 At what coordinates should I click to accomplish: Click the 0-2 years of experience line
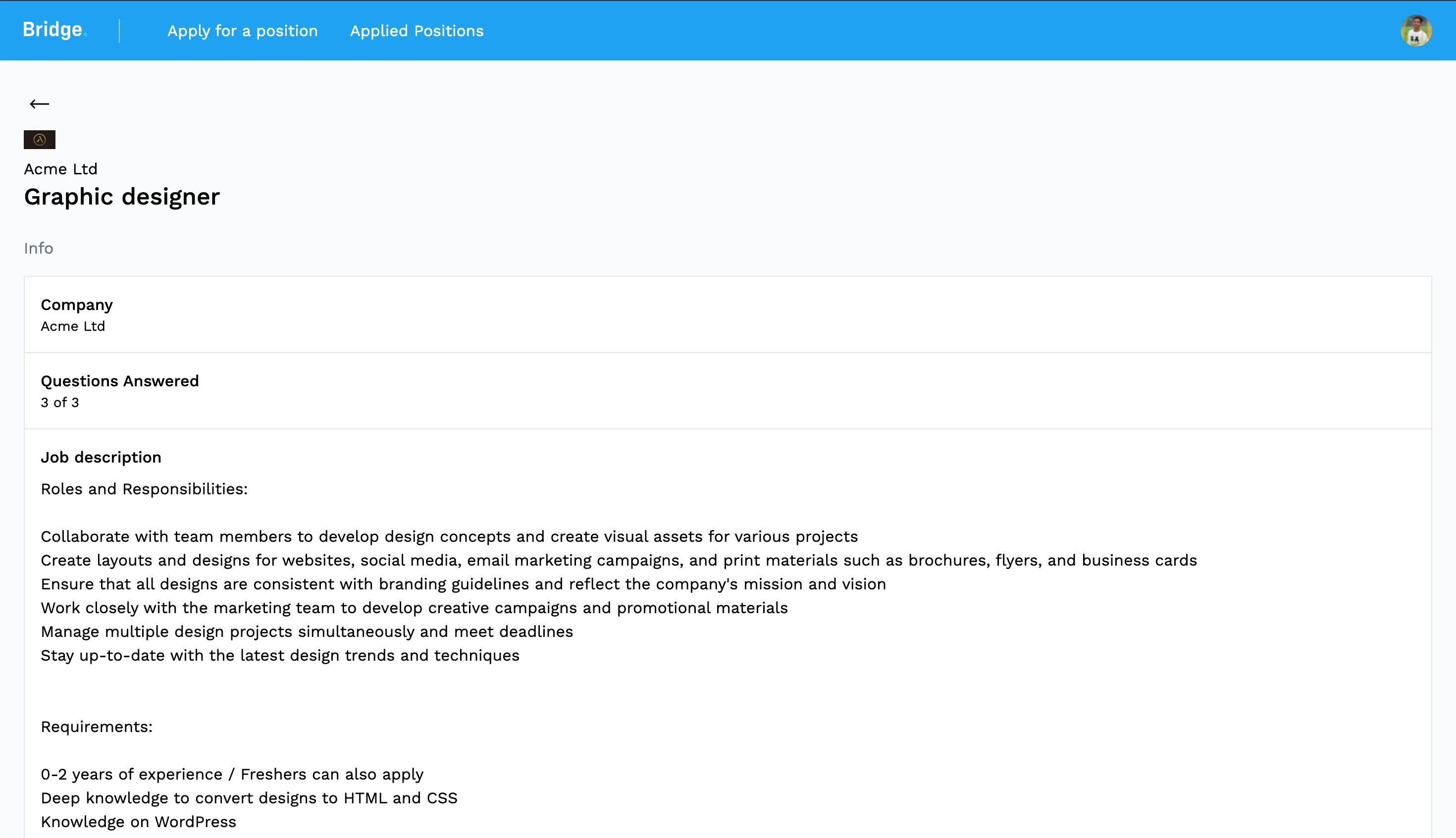[232, 774]
